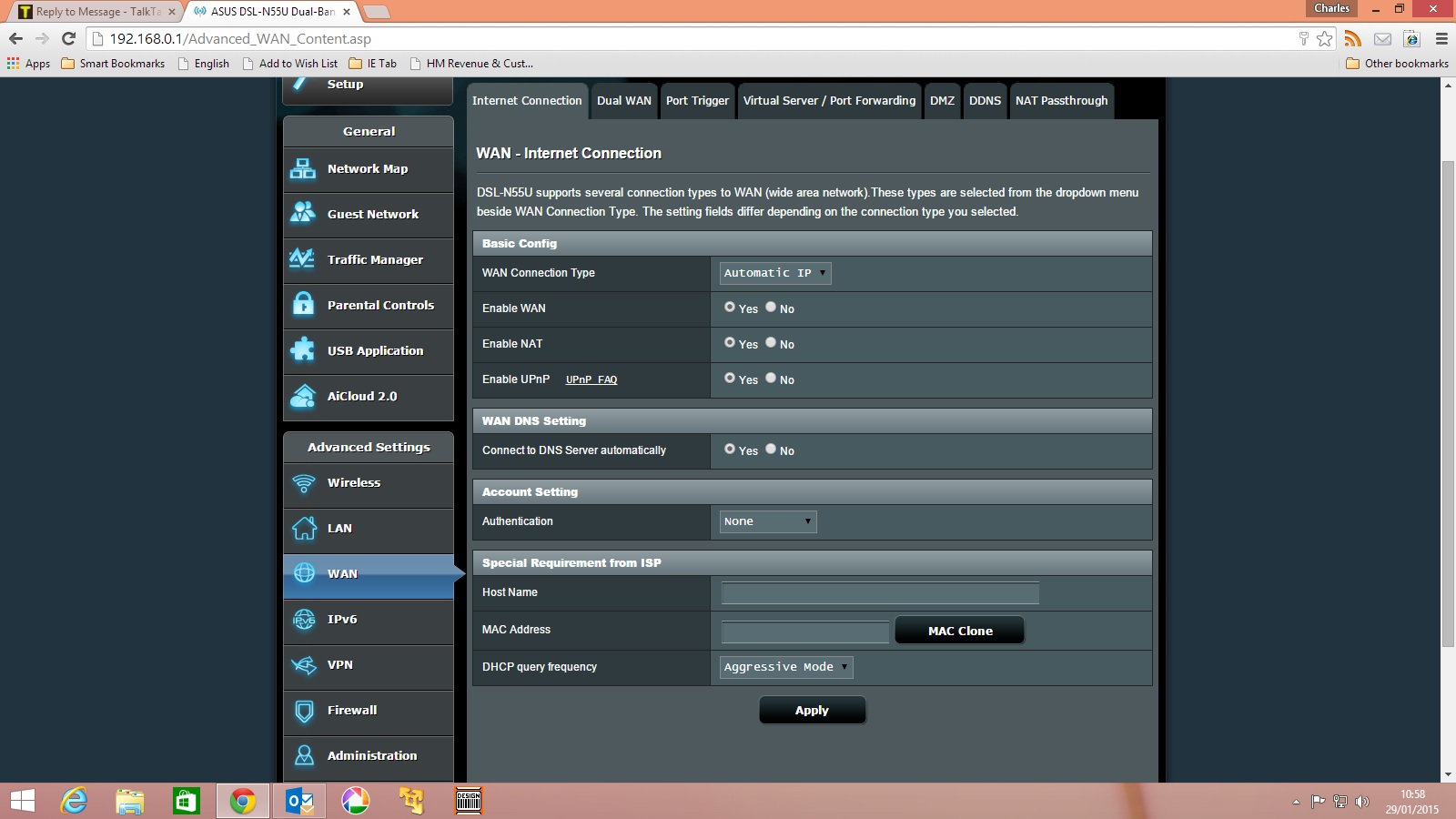
Task: Open the UPnP FAQ link
Action: pos(591,379)
